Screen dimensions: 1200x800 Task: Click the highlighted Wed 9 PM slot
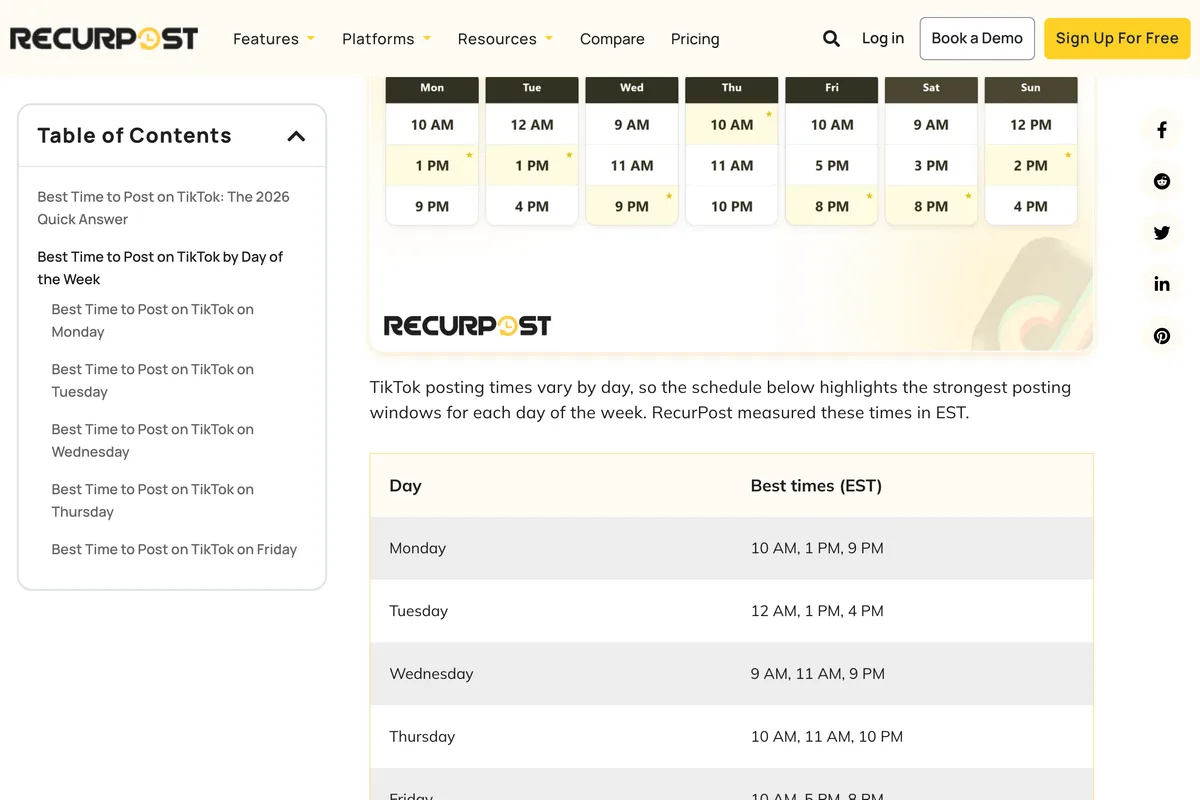pos(632,206)
